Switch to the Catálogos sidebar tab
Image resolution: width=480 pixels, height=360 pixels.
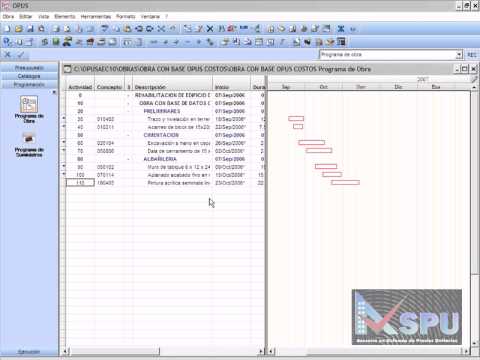point(29,76)
